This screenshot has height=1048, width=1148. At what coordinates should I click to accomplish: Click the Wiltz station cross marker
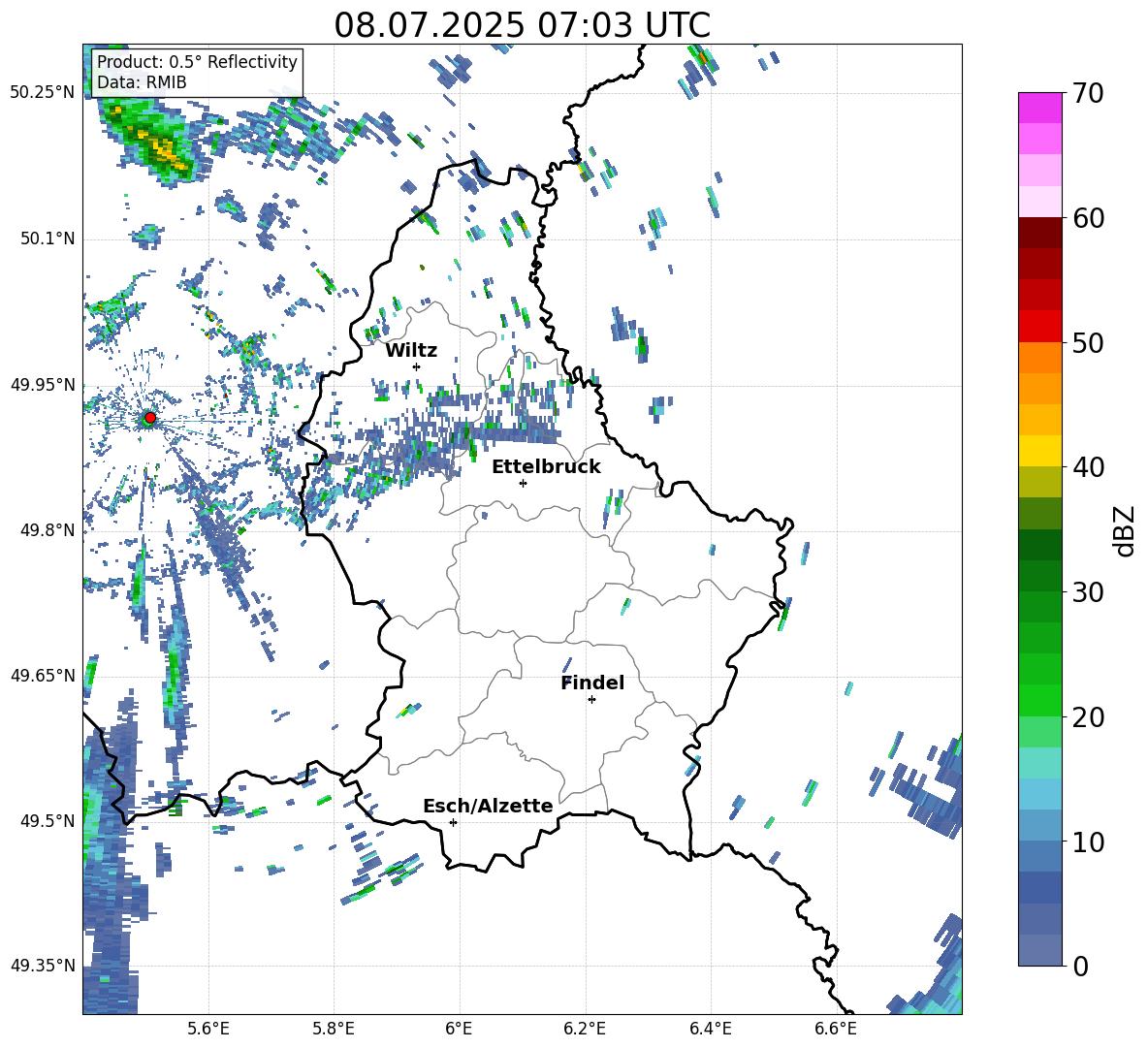[x=417, y=366]
